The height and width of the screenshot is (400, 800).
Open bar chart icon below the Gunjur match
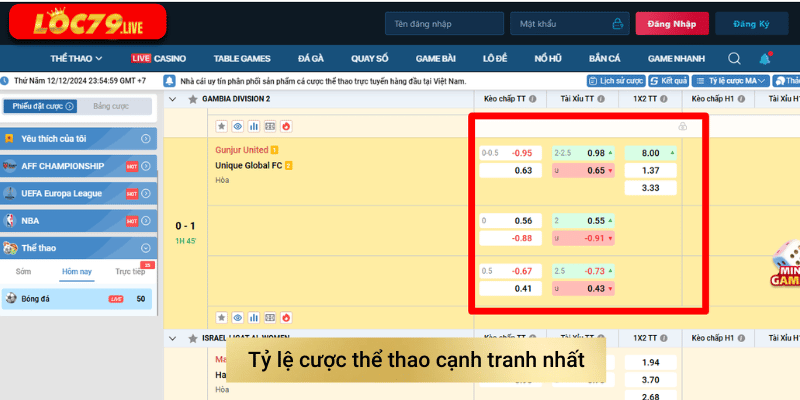(x=254, y=317)
